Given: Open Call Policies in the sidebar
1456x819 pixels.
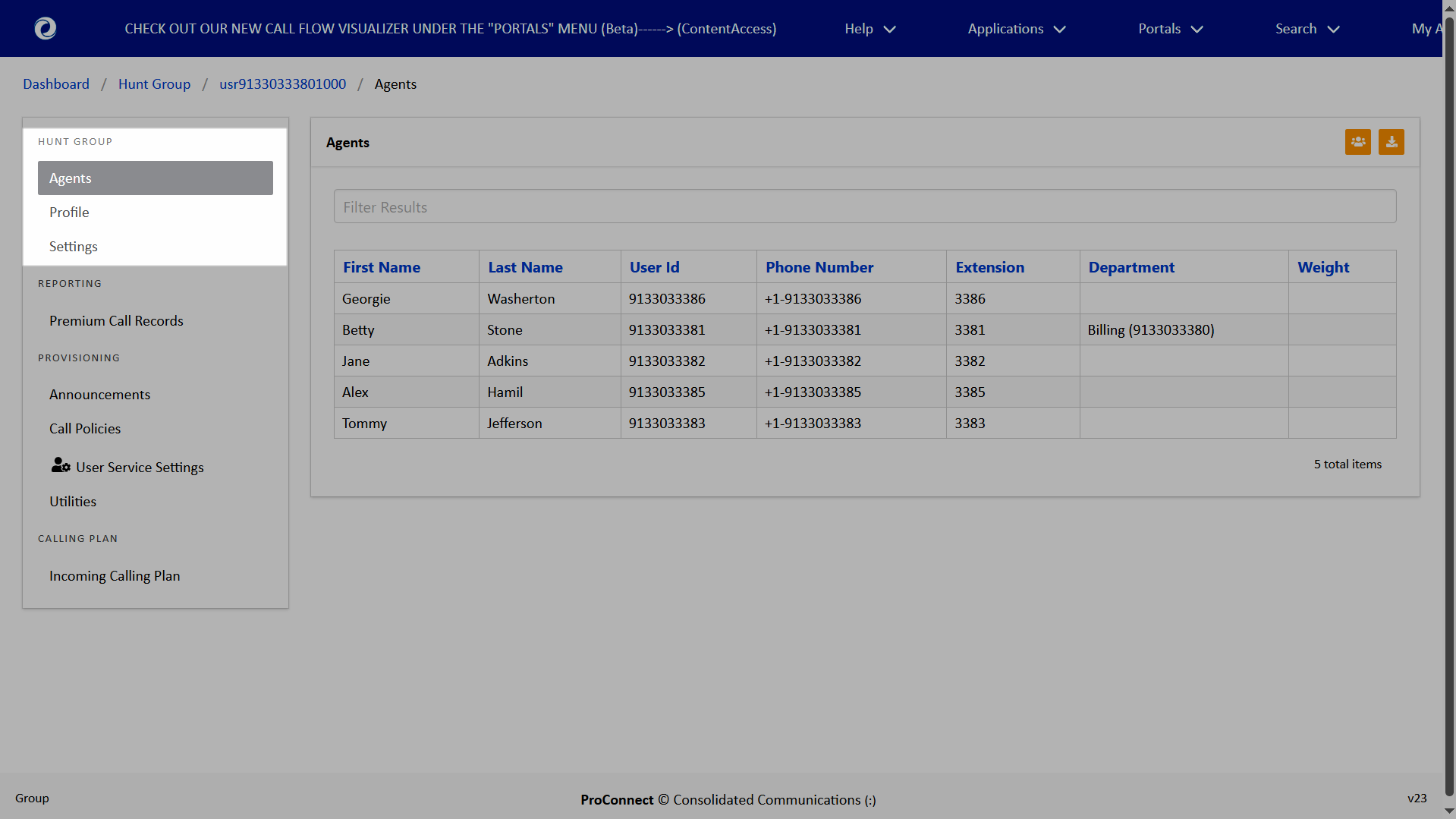Looking at the screenshot, I should point(85,429).
